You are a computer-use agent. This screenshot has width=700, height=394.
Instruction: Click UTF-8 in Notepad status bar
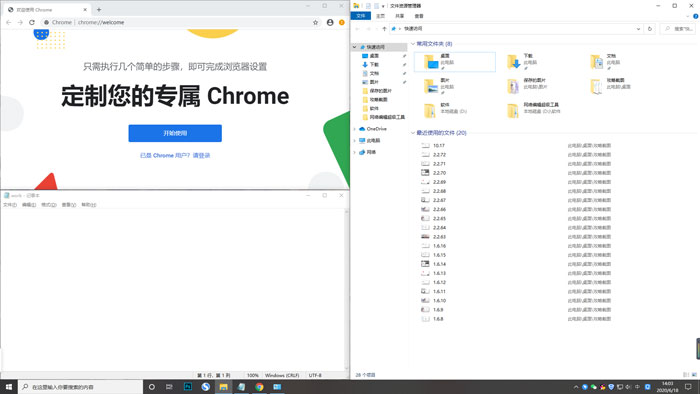315,375
